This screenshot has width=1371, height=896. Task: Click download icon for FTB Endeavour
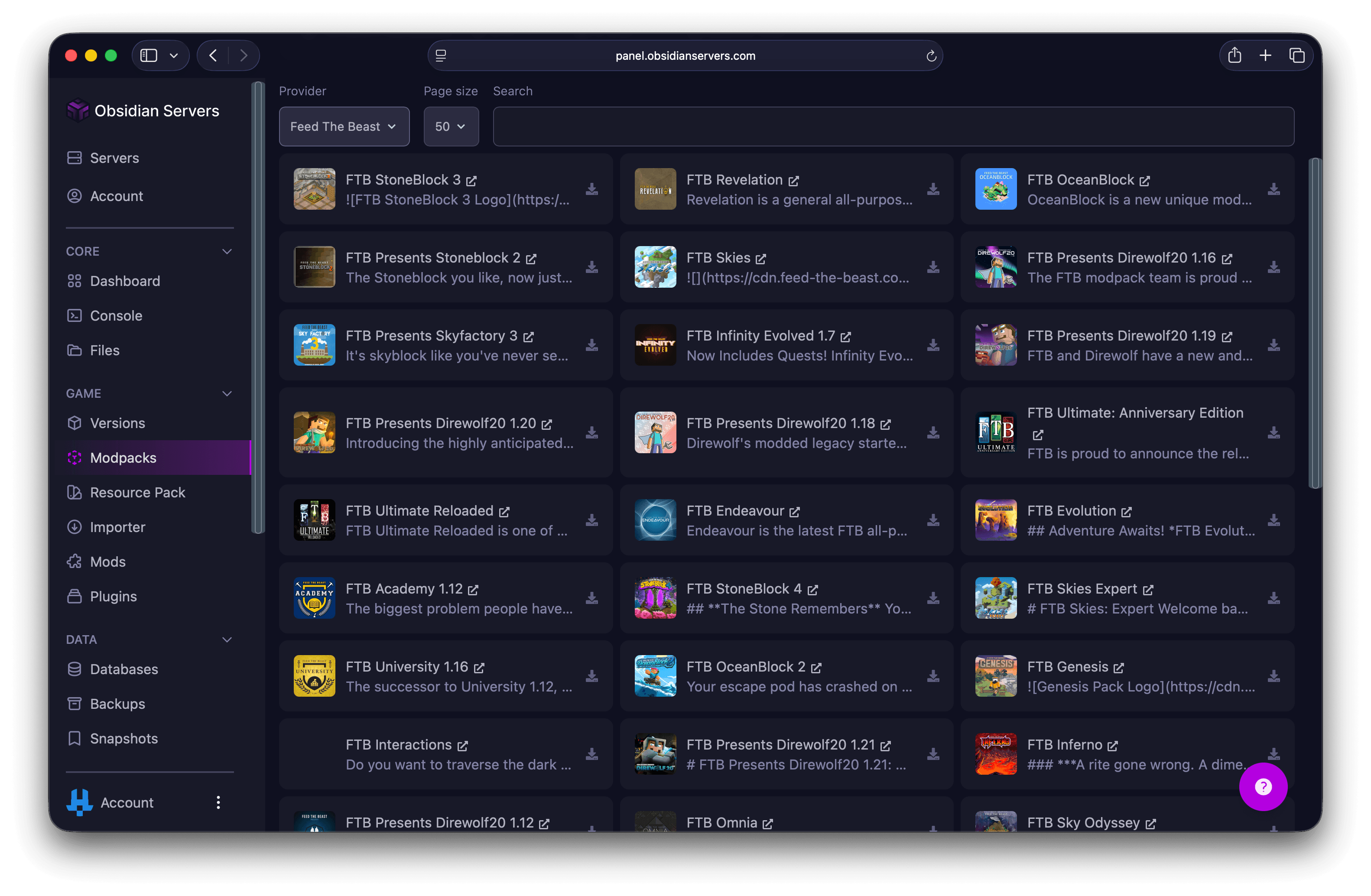click(932, 520)
